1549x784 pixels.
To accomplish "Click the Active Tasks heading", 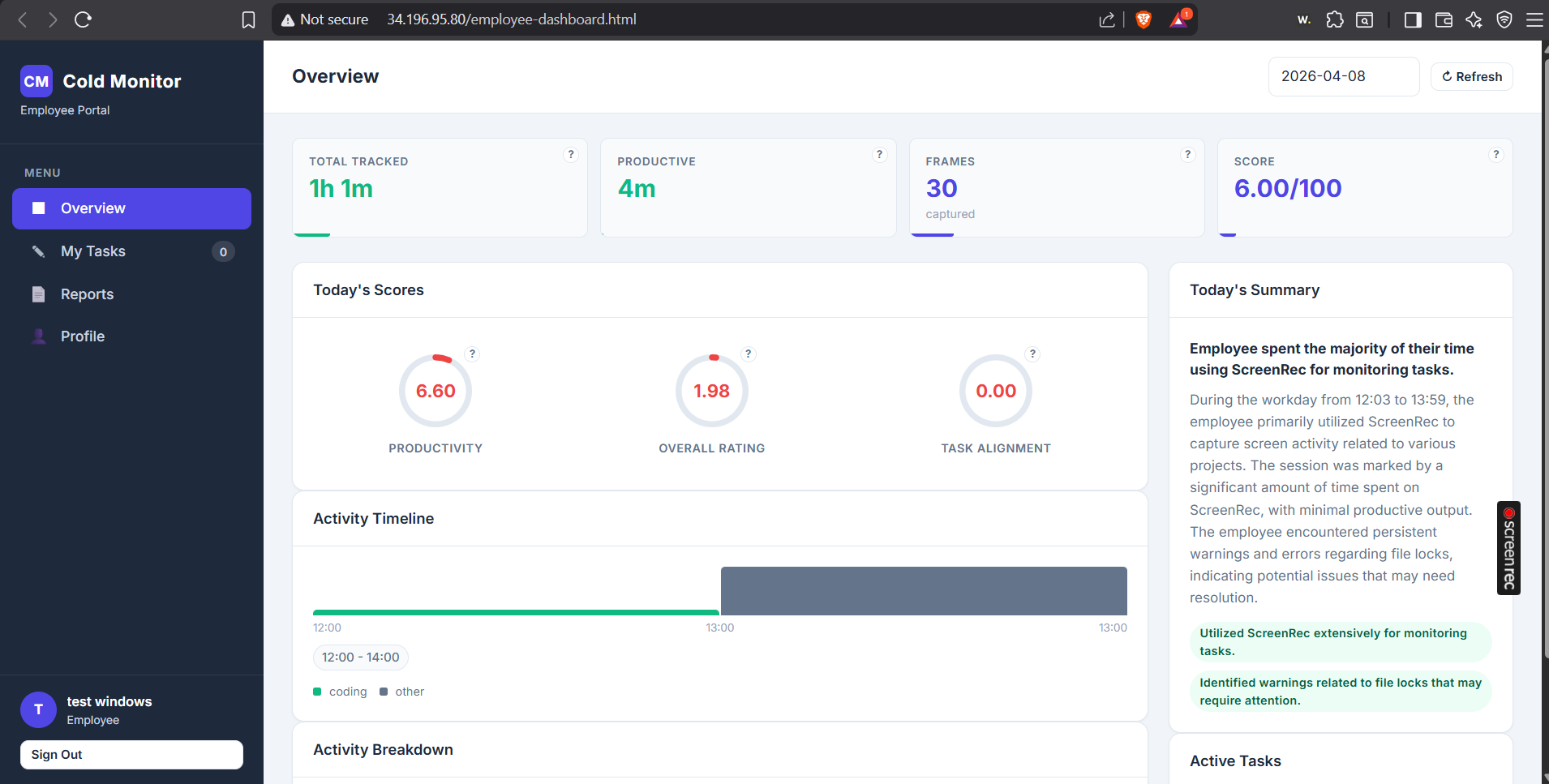I will [x=1235, y=760].
